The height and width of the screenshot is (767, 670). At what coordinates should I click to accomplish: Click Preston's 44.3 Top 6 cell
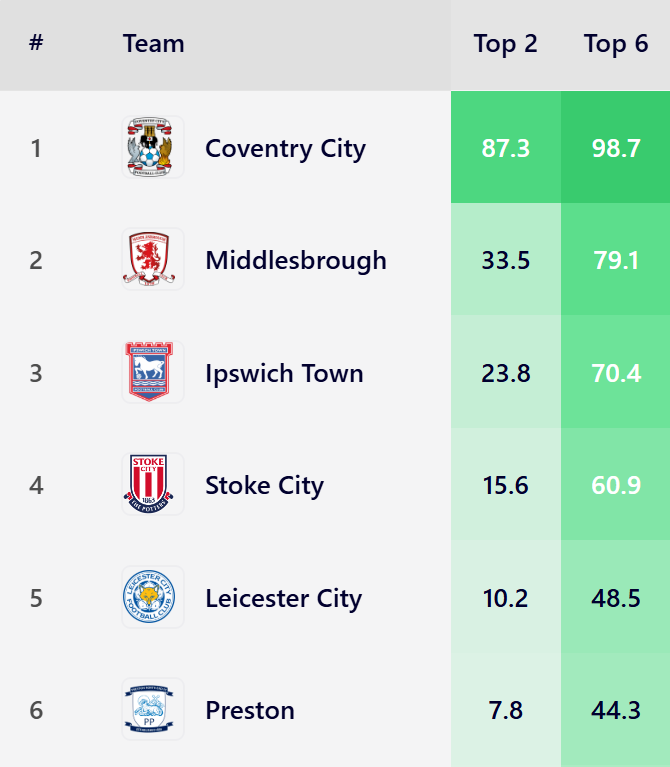click(616, 710)
